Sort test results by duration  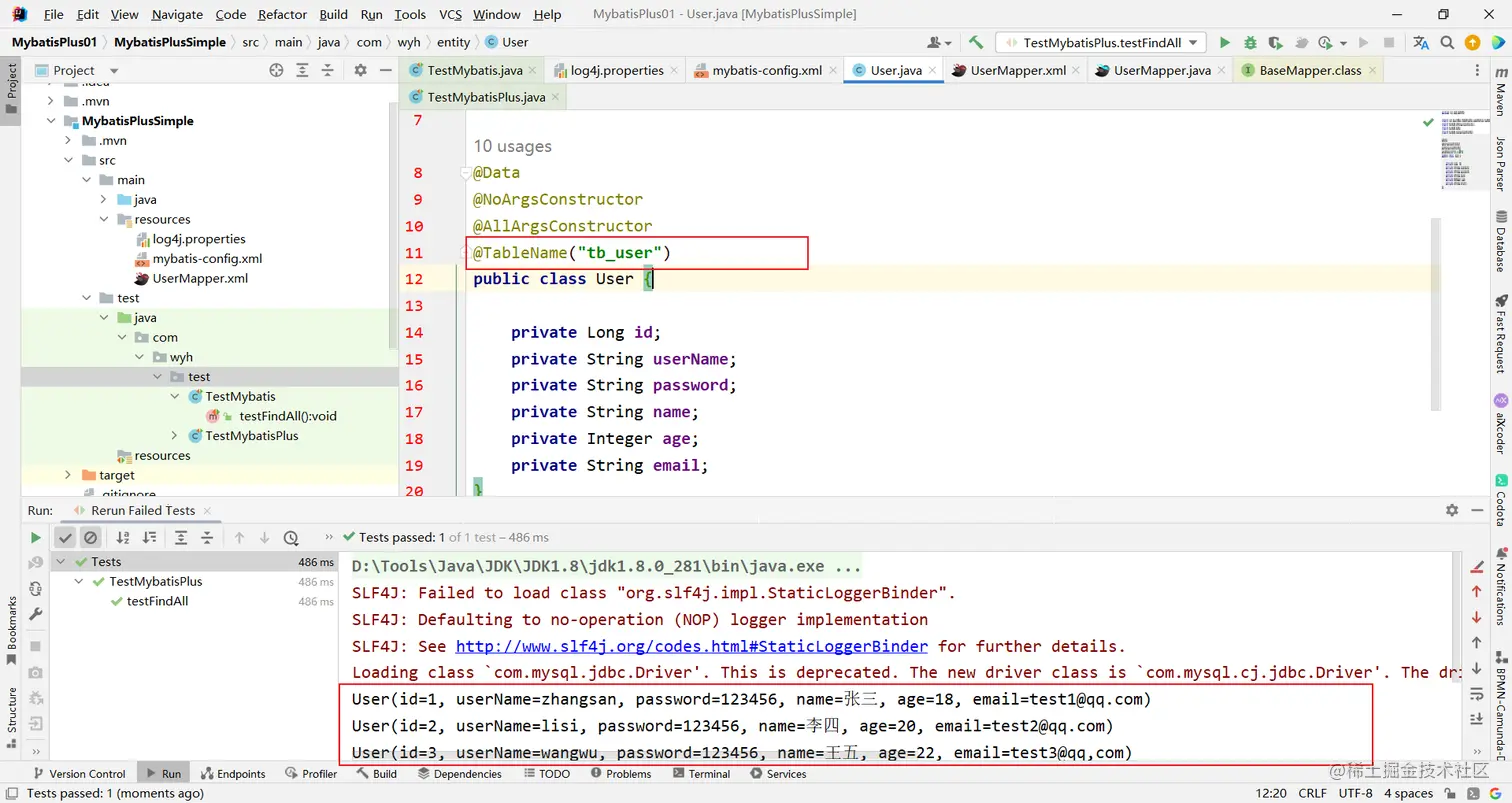149,537
